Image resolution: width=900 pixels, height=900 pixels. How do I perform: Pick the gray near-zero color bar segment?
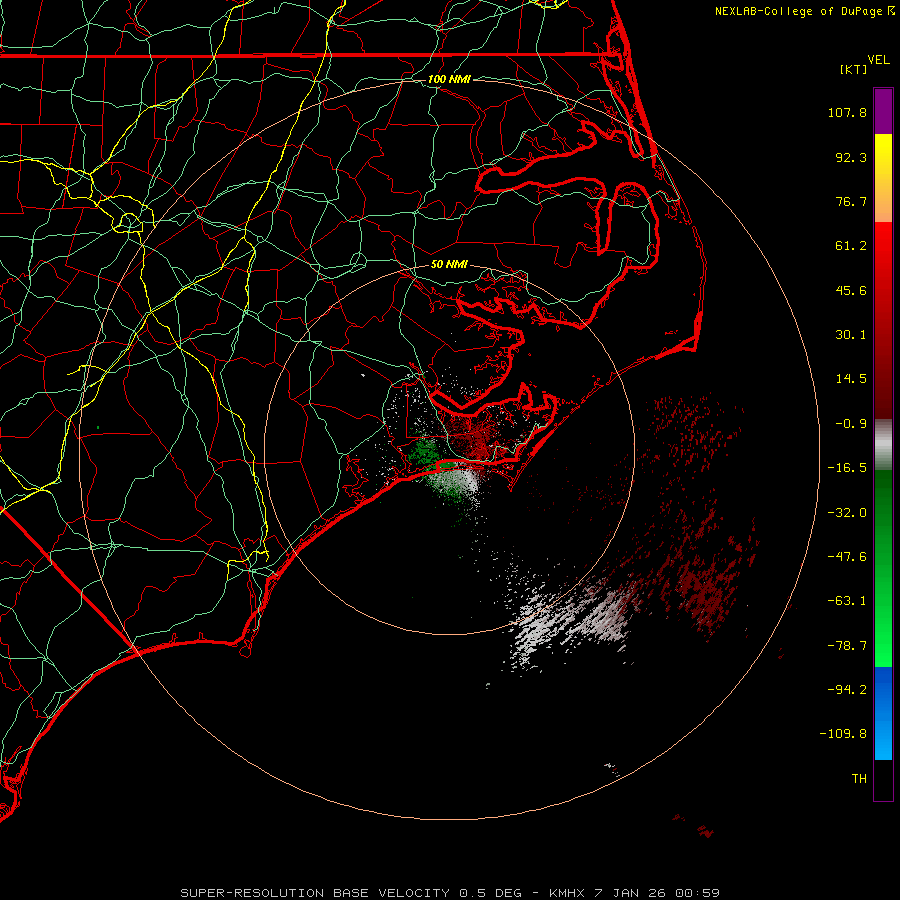pos(883,442)
